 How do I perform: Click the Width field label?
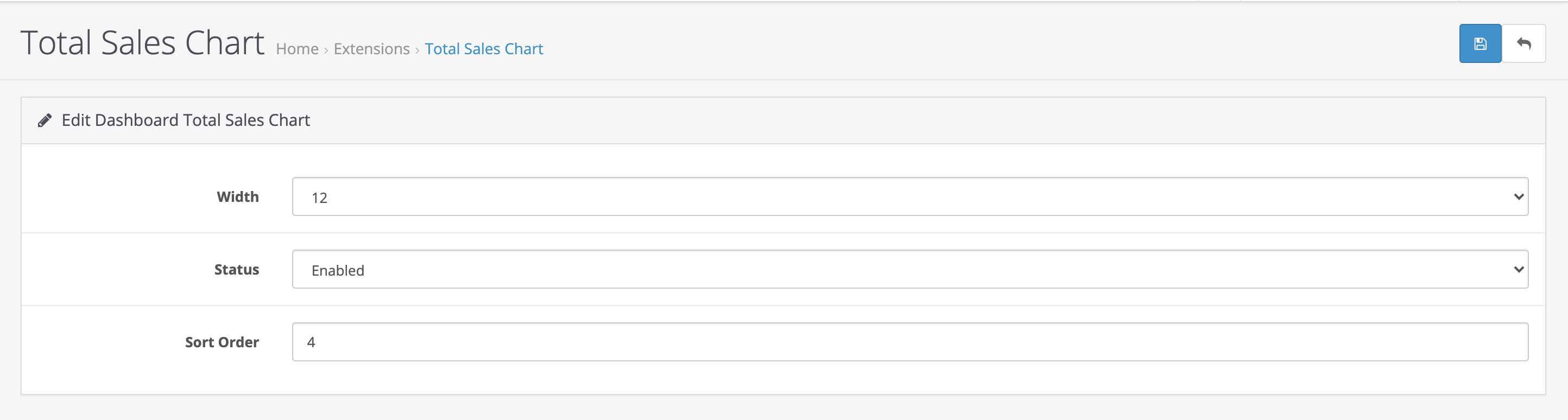pyautogui.click(x=237, y=196)
